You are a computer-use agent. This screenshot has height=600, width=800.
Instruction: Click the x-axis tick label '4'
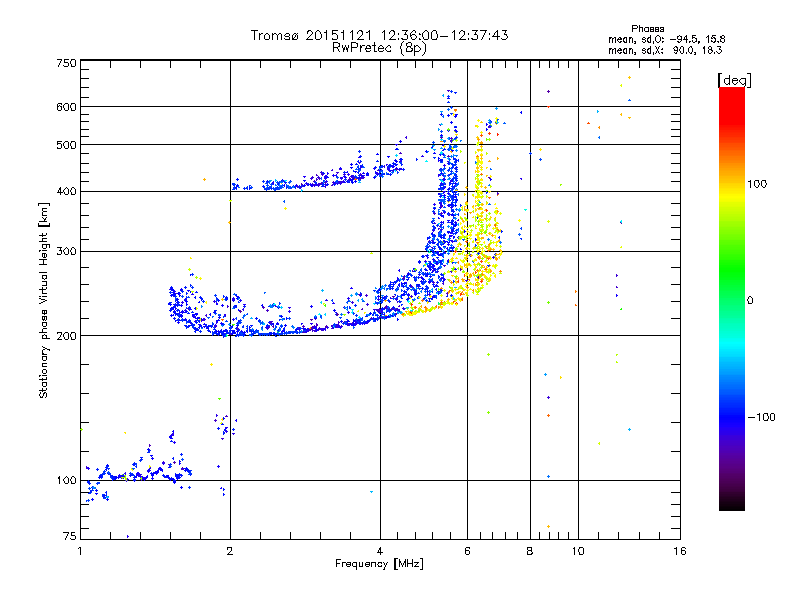coord(380,551)
